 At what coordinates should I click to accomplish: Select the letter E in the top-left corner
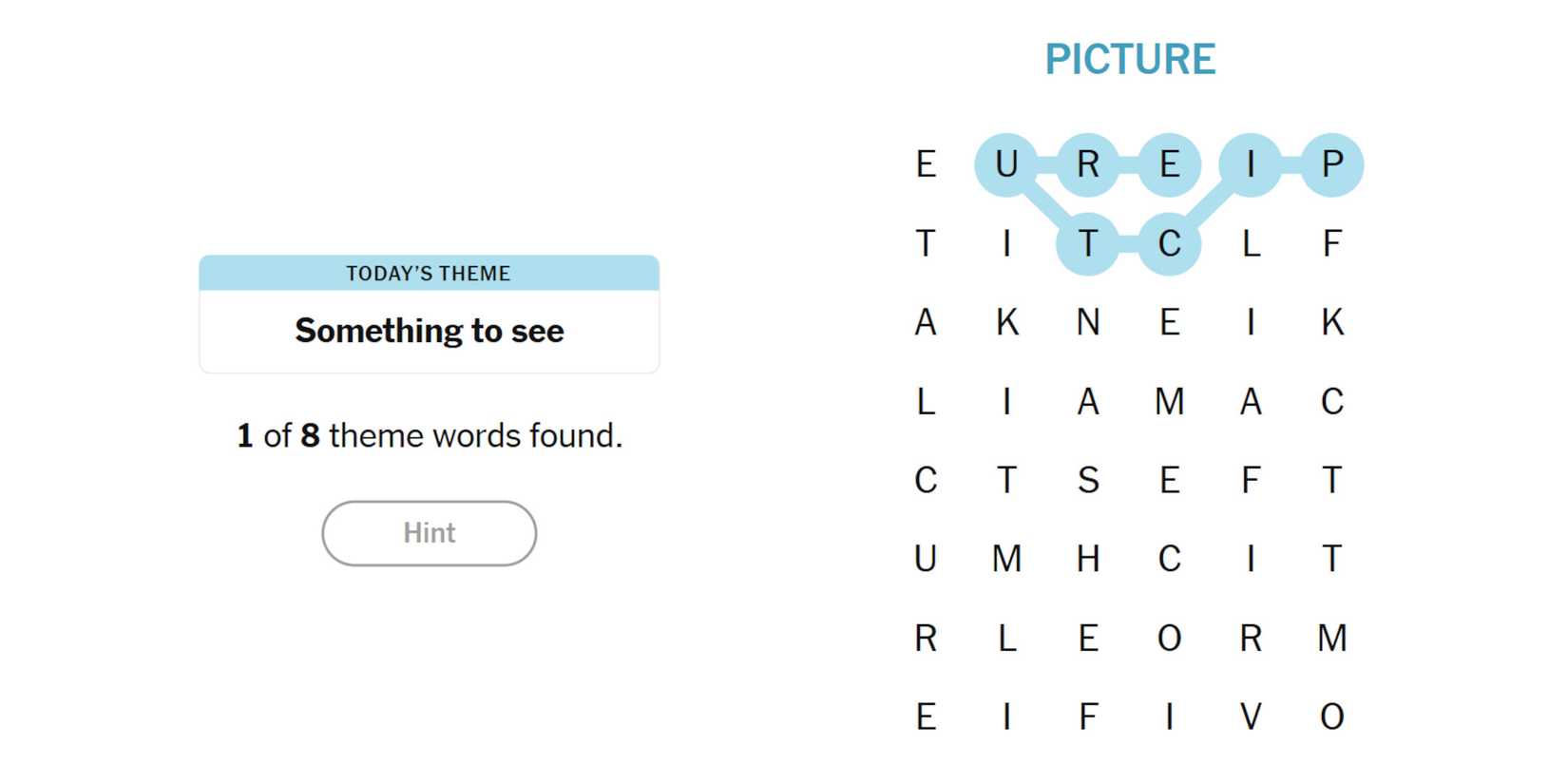926,164
